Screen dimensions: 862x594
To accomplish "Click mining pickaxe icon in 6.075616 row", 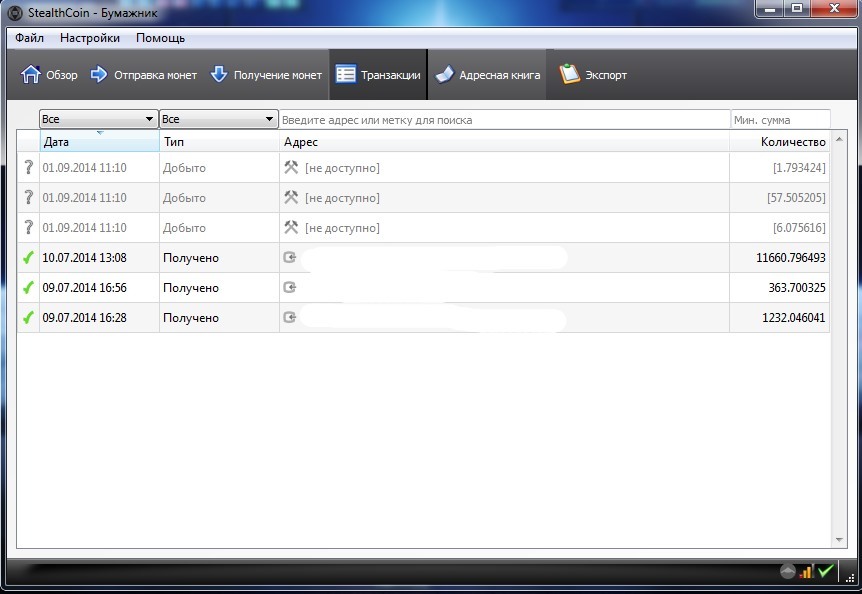I will tap(291, 226).
